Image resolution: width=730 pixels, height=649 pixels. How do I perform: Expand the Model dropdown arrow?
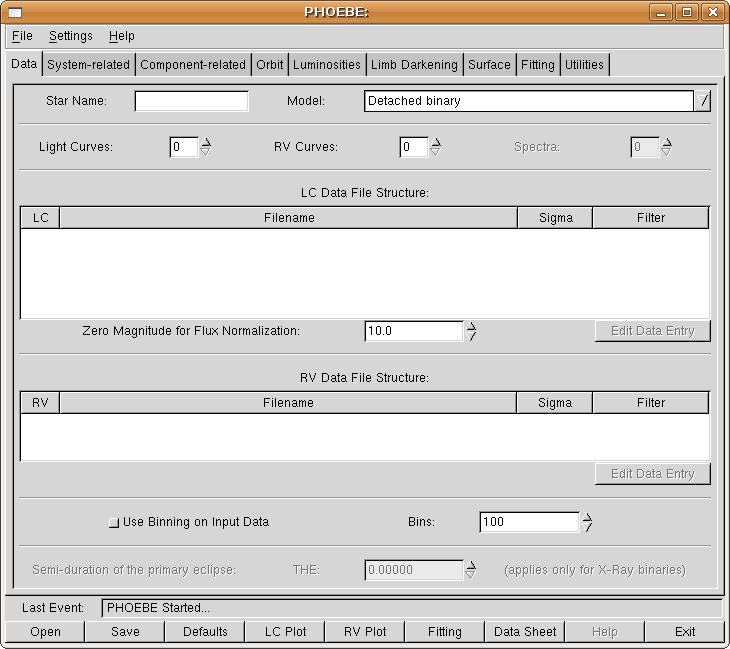click(703, 101)
